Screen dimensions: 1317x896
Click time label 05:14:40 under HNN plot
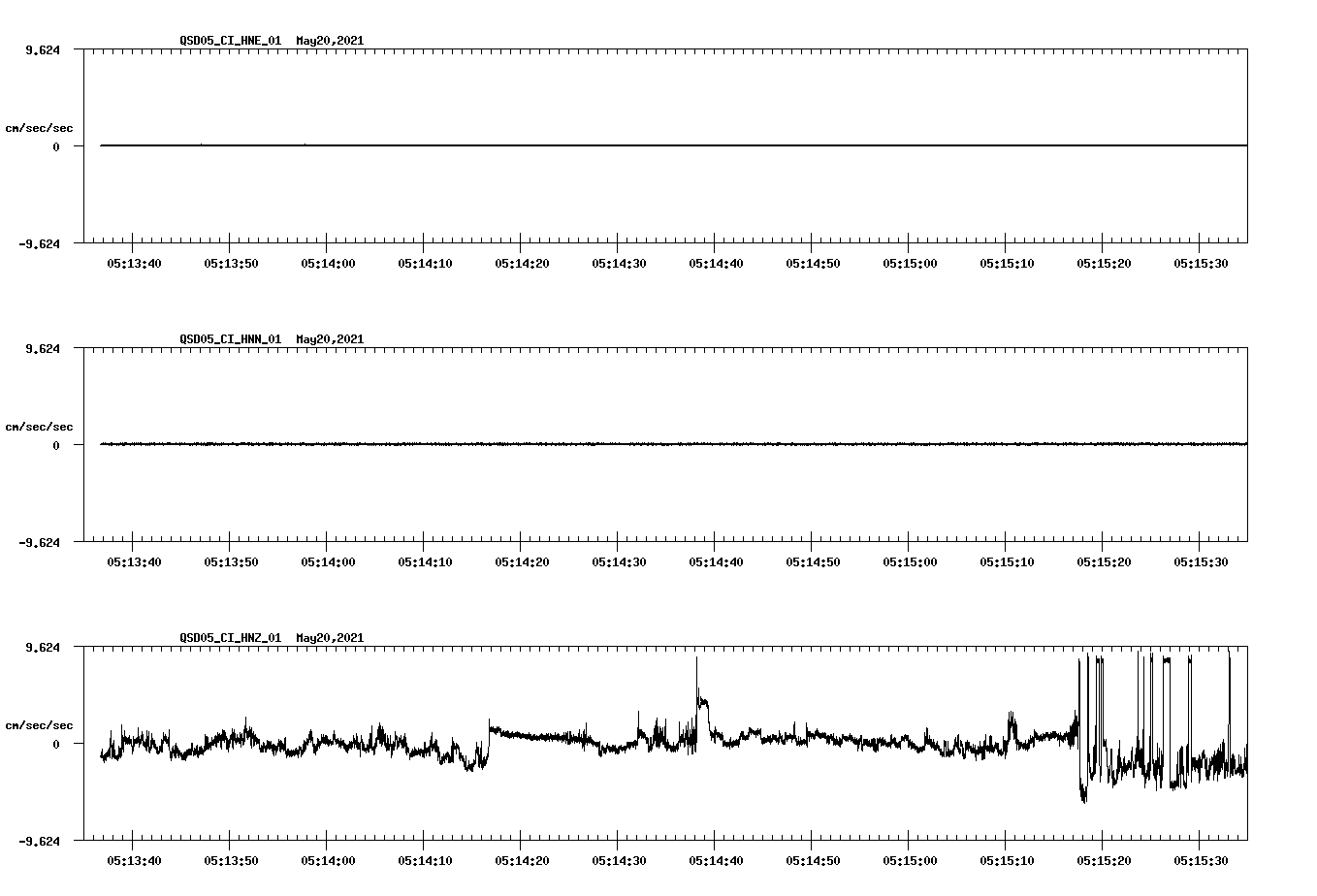pos(716,561)
